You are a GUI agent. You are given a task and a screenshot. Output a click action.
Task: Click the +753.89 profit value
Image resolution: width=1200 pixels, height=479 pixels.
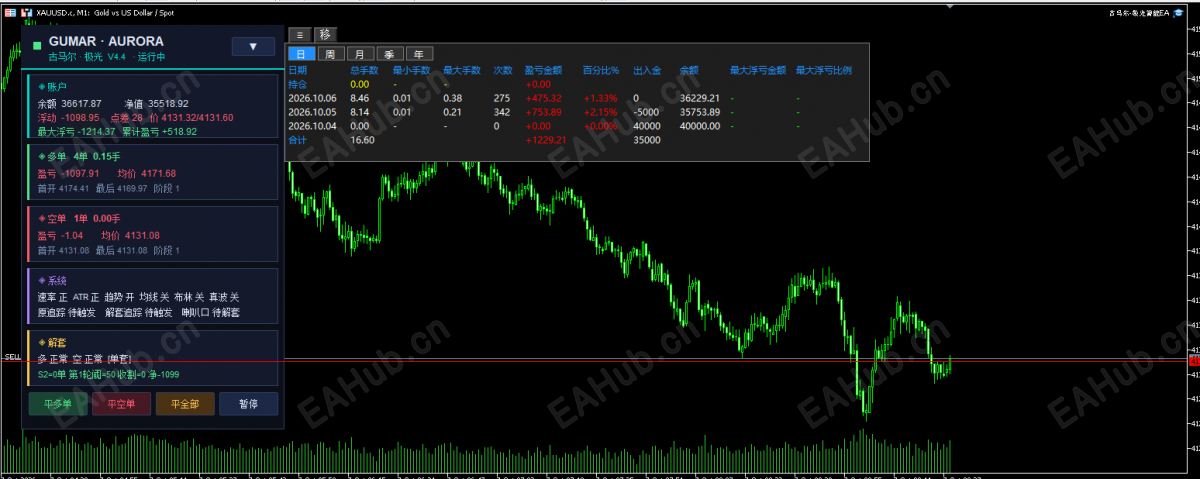coord(543,112)
